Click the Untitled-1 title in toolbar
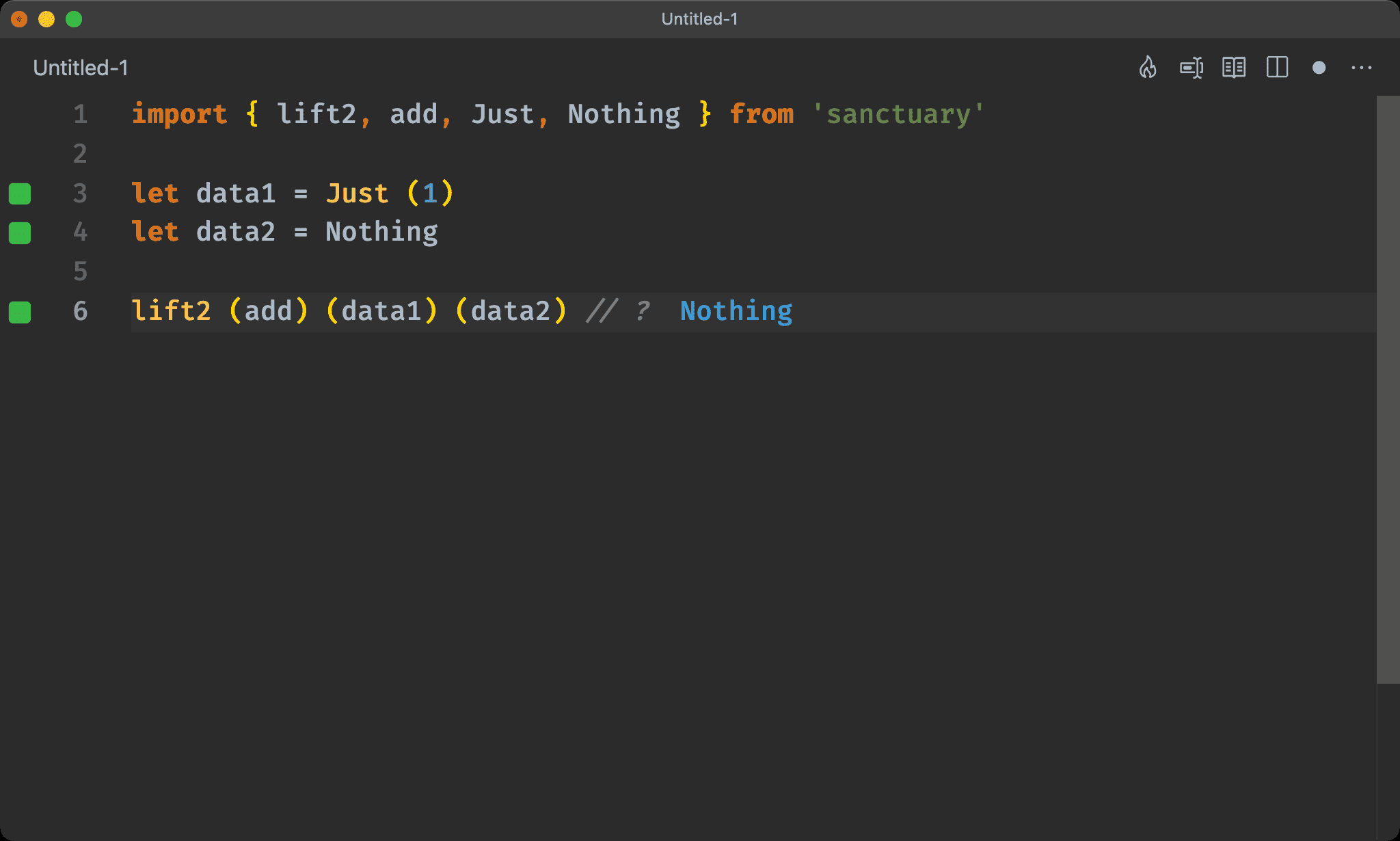1400x841 pixels. [699, 19]
